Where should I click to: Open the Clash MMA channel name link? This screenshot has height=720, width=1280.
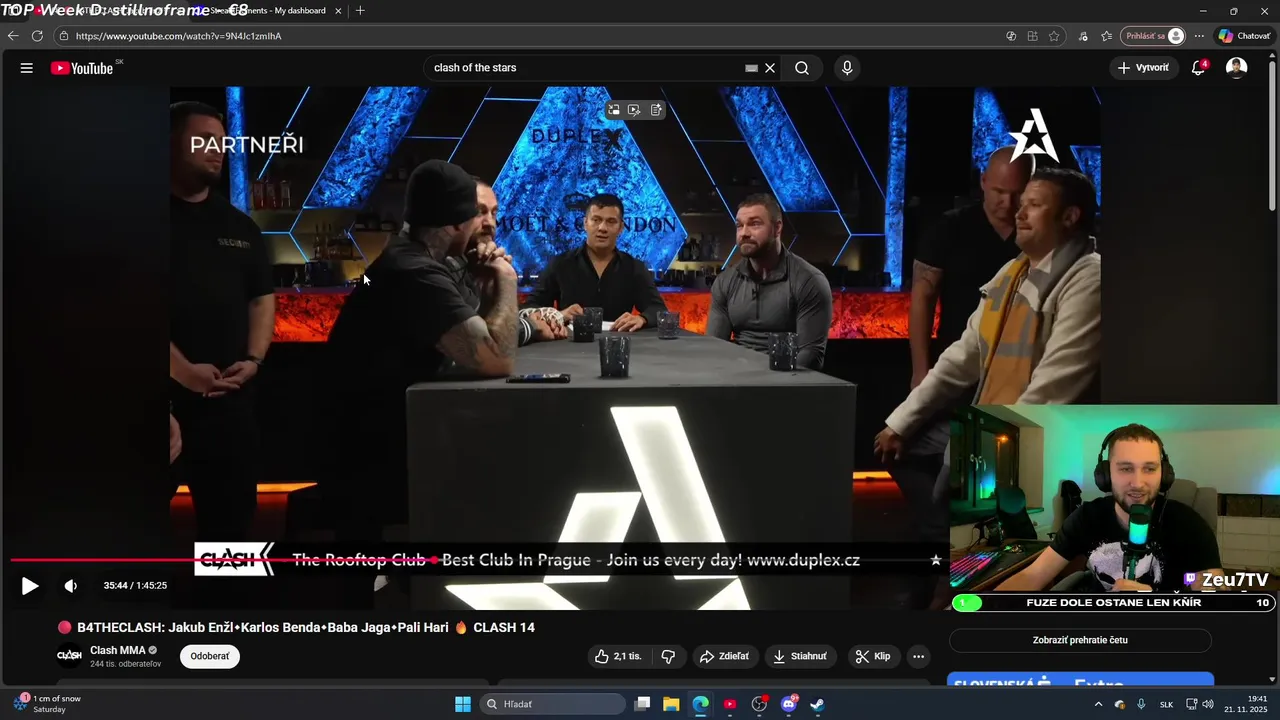click(x=118, y=650)
